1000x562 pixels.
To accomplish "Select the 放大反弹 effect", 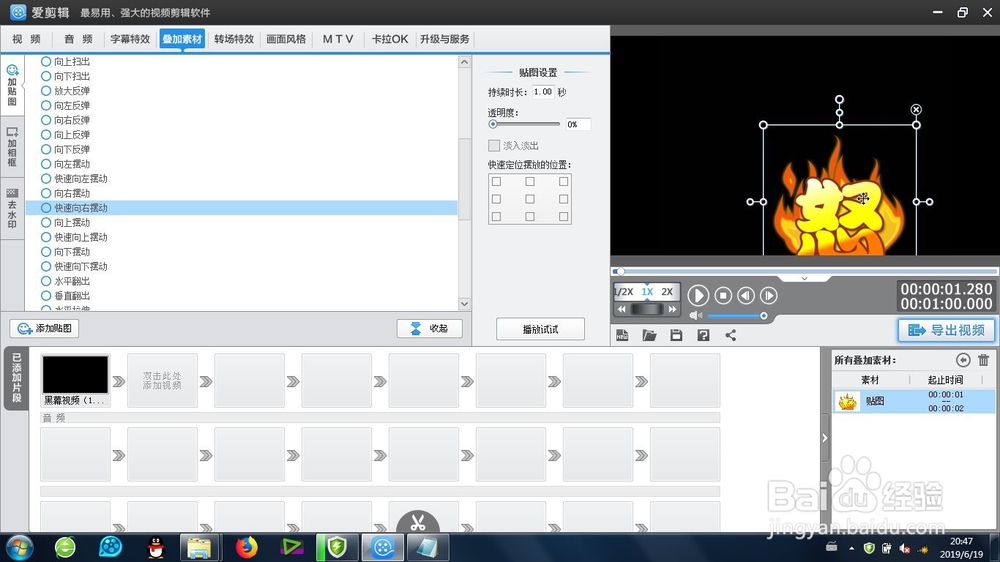I will point(66,91).
